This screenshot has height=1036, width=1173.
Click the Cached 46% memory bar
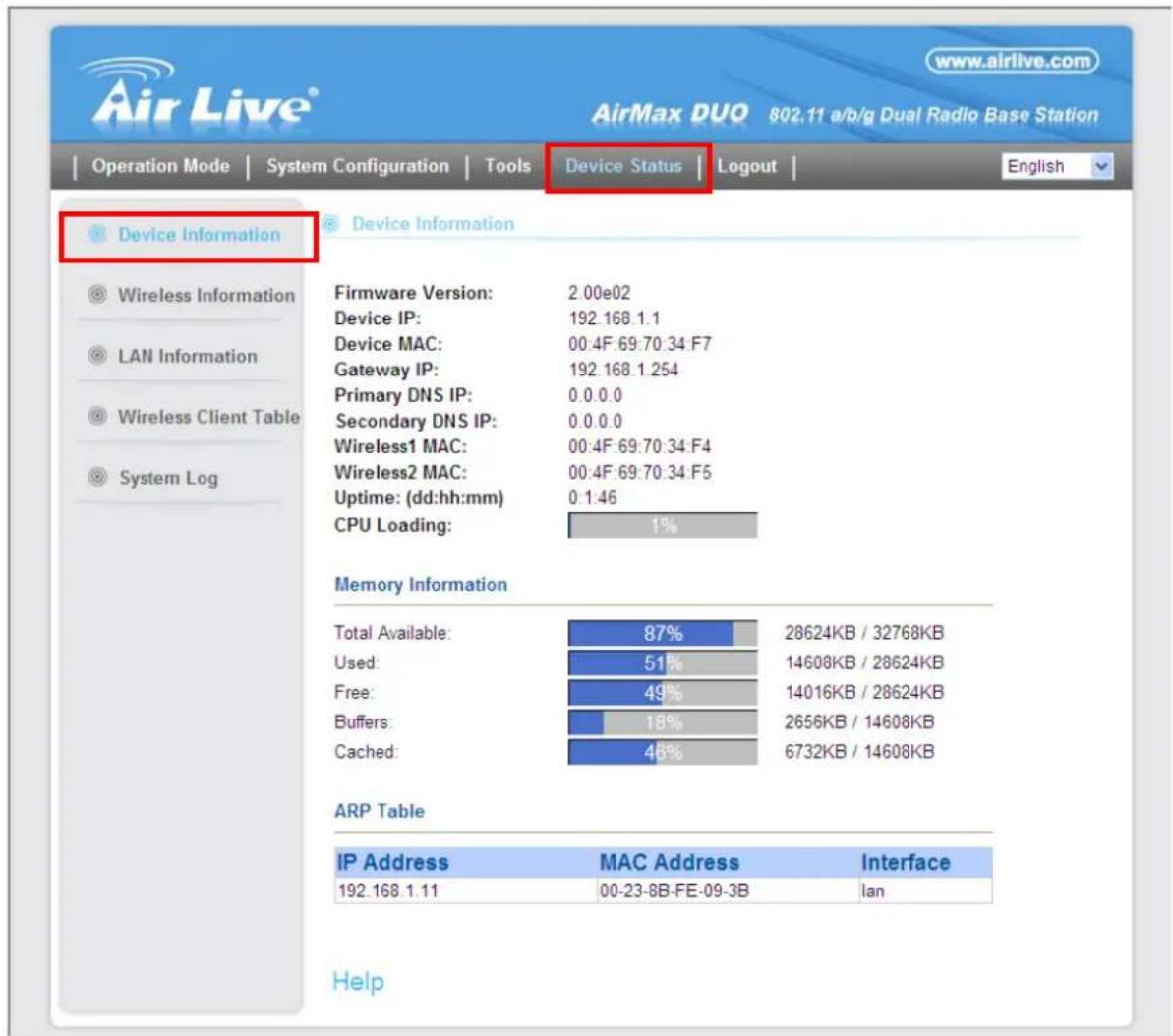point(663,752)
